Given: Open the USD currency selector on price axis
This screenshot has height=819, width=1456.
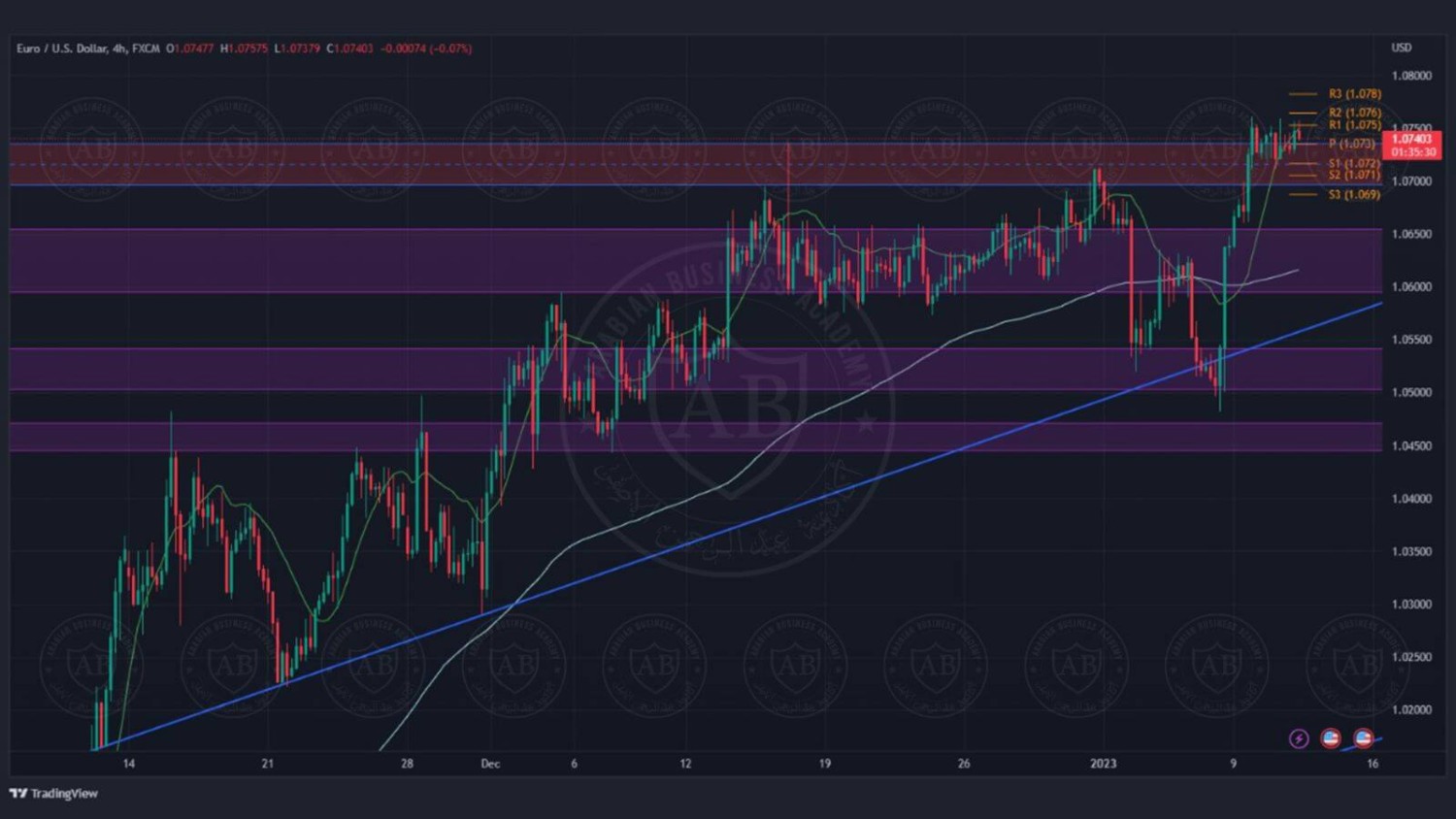Looking at the screenshot, I should coord(1402,48).
